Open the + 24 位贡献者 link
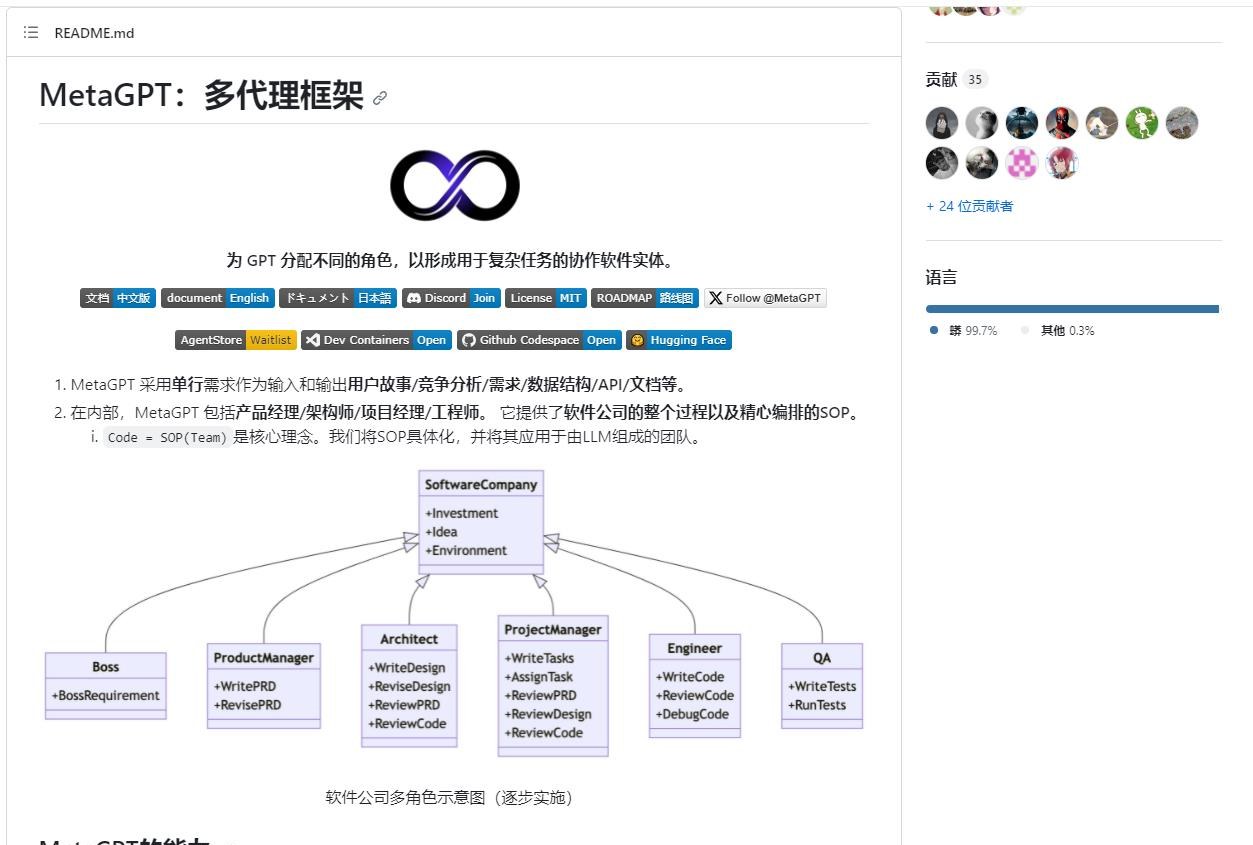The width and height of the screenshot is (1253, 845). tap(970, 206)
